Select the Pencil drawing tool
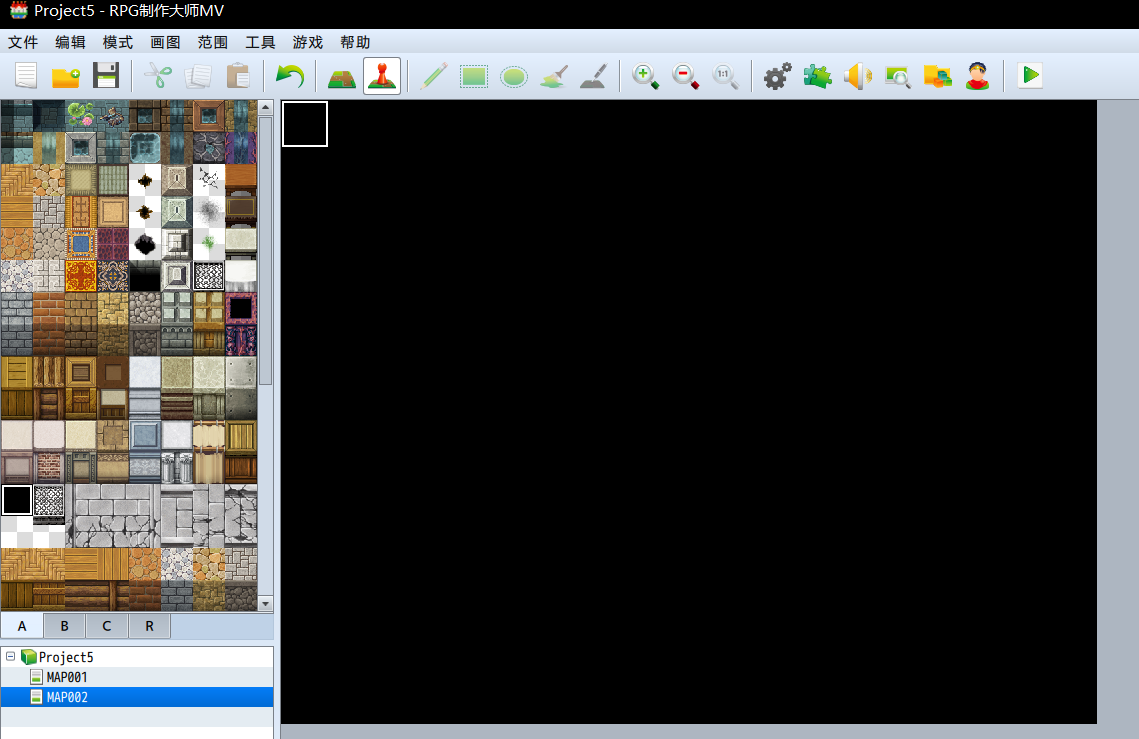Viewport: 1139px width, 739px height. coord(434,76)
